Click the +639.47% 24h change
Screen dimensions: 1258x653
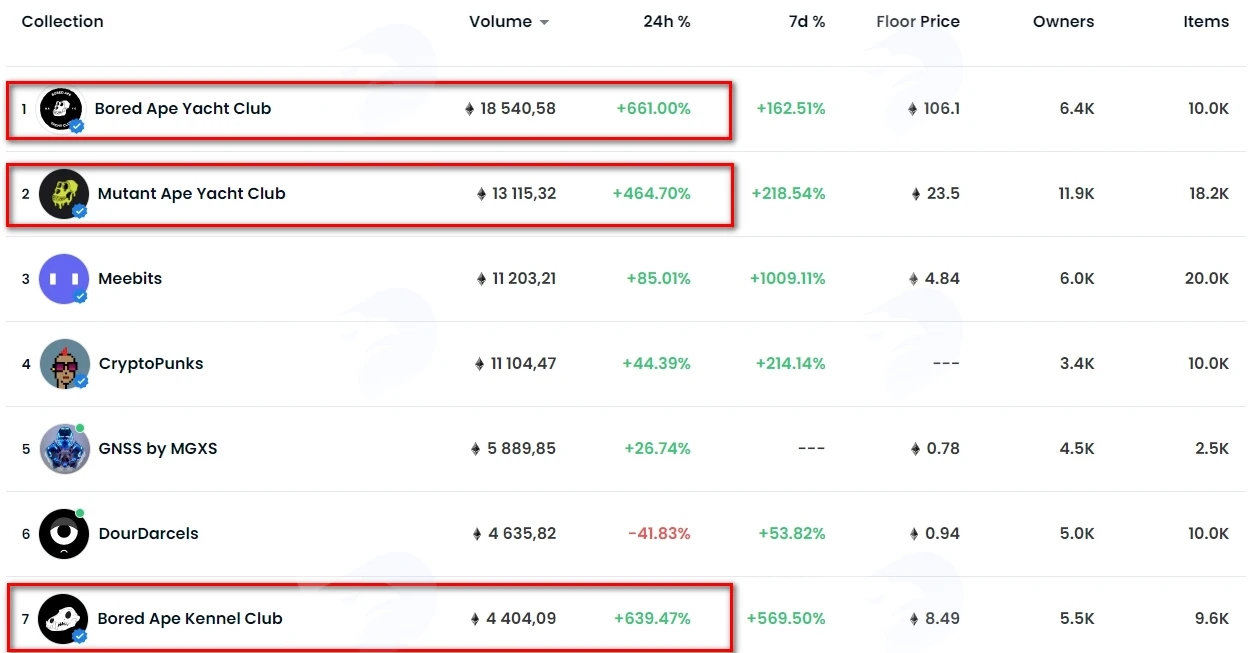(x=652, y=619)
